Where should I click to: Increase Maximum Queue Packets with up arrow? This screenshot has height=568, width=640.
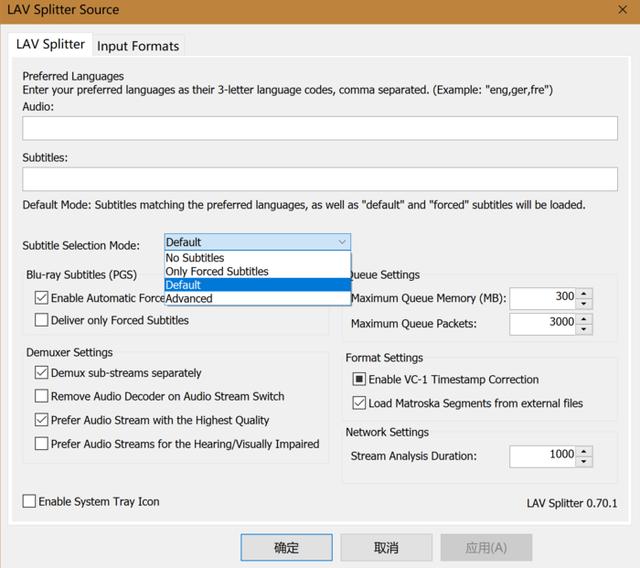(x=584, y=319)
